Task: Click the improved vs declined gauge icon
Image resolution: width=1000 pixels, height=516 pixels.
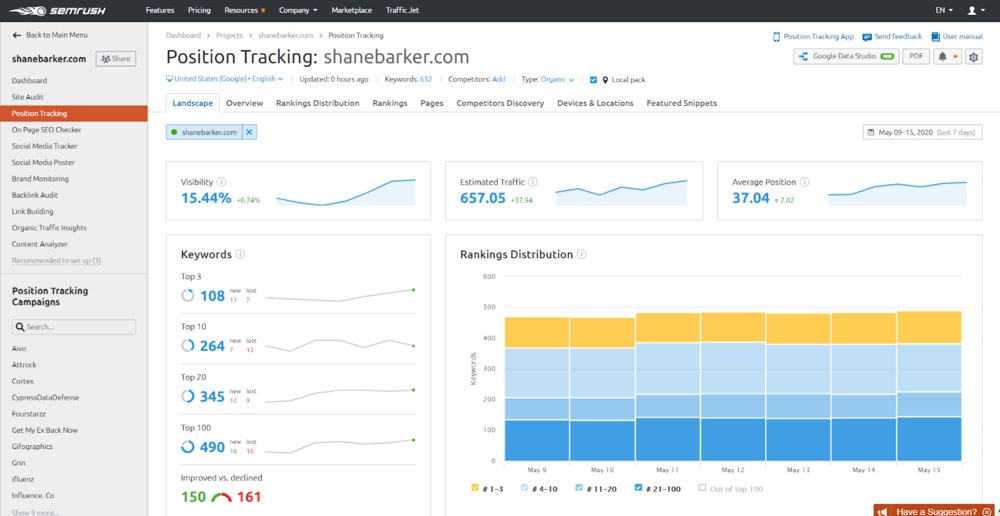Action: pos(221,497)
